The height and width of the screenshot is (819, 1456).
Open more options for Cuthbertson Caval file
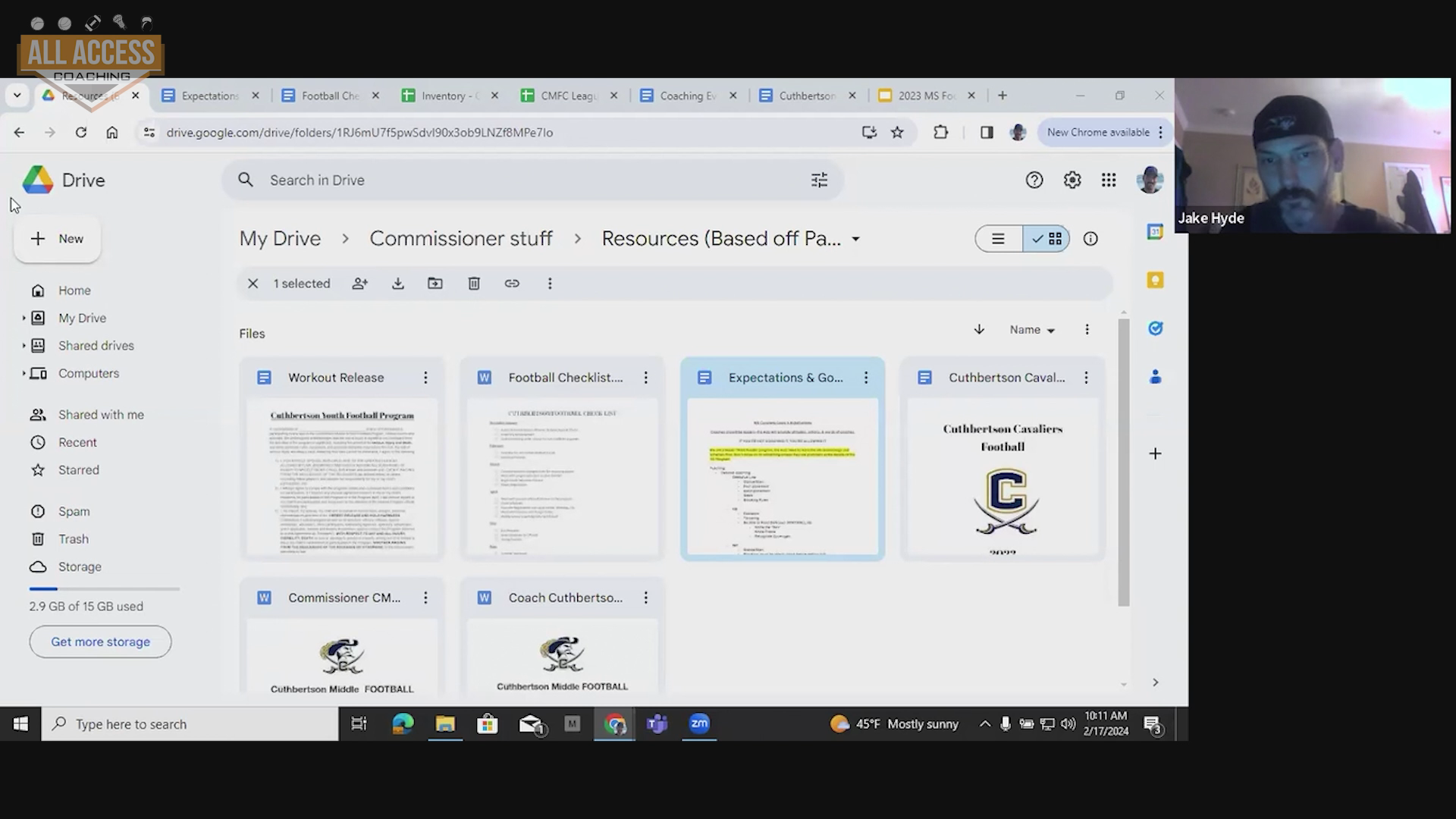(1086, 378)
